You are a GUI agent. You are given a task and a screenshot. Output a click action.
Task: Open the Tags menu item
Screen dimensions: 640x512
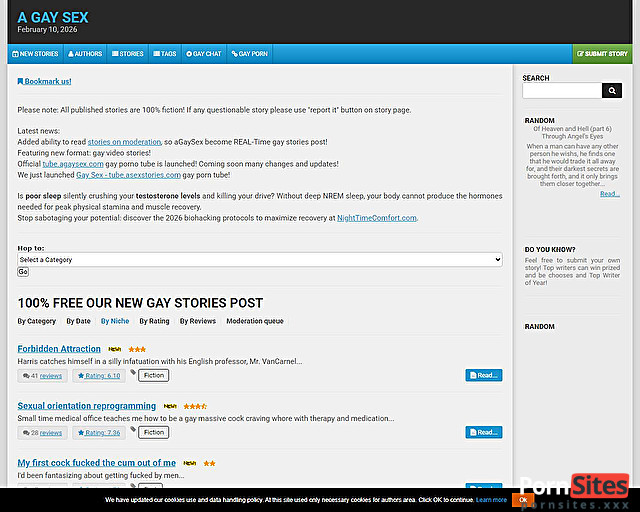click(x=165, y=54)
